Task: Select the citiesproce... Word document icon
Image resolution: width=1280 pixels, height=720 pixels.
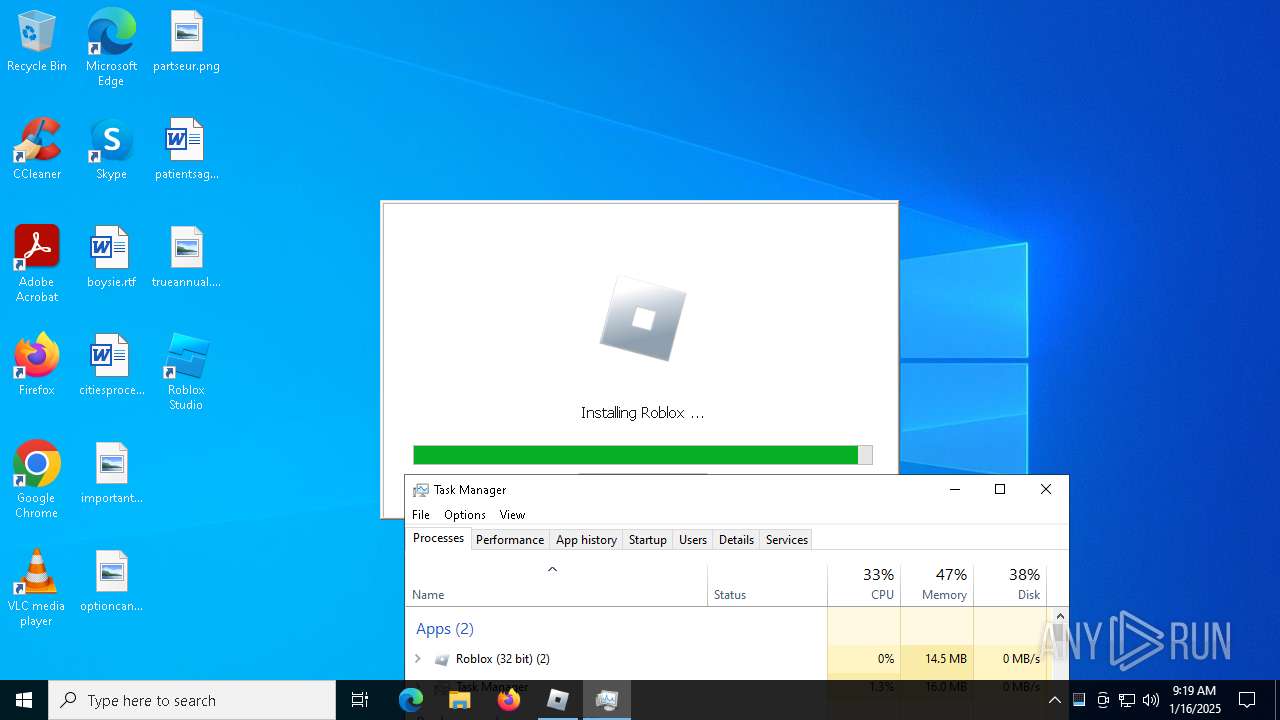Action: 111,366
